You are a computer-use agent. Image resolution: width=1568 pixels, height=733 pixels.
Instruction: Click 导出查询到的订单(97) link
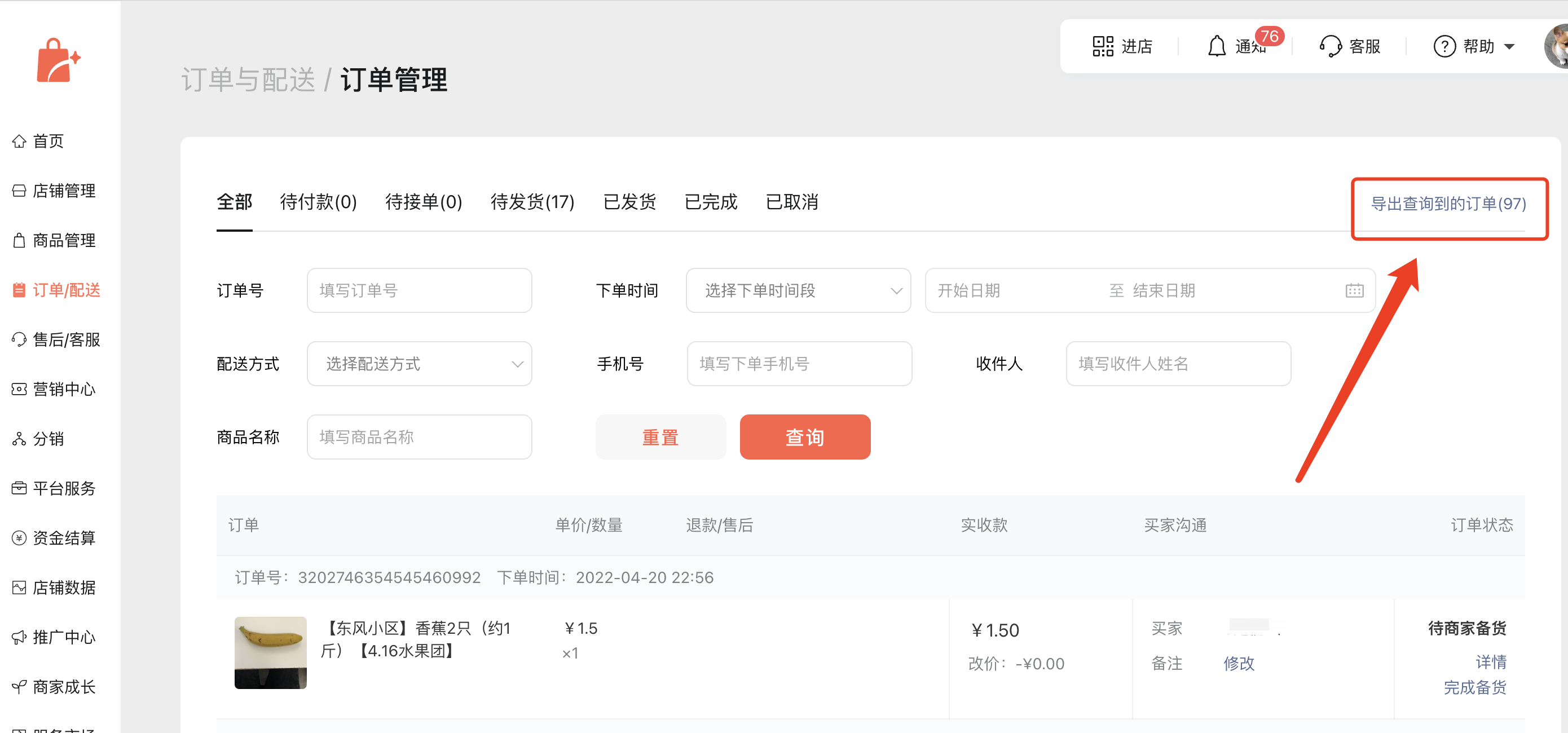(1447, 204)
